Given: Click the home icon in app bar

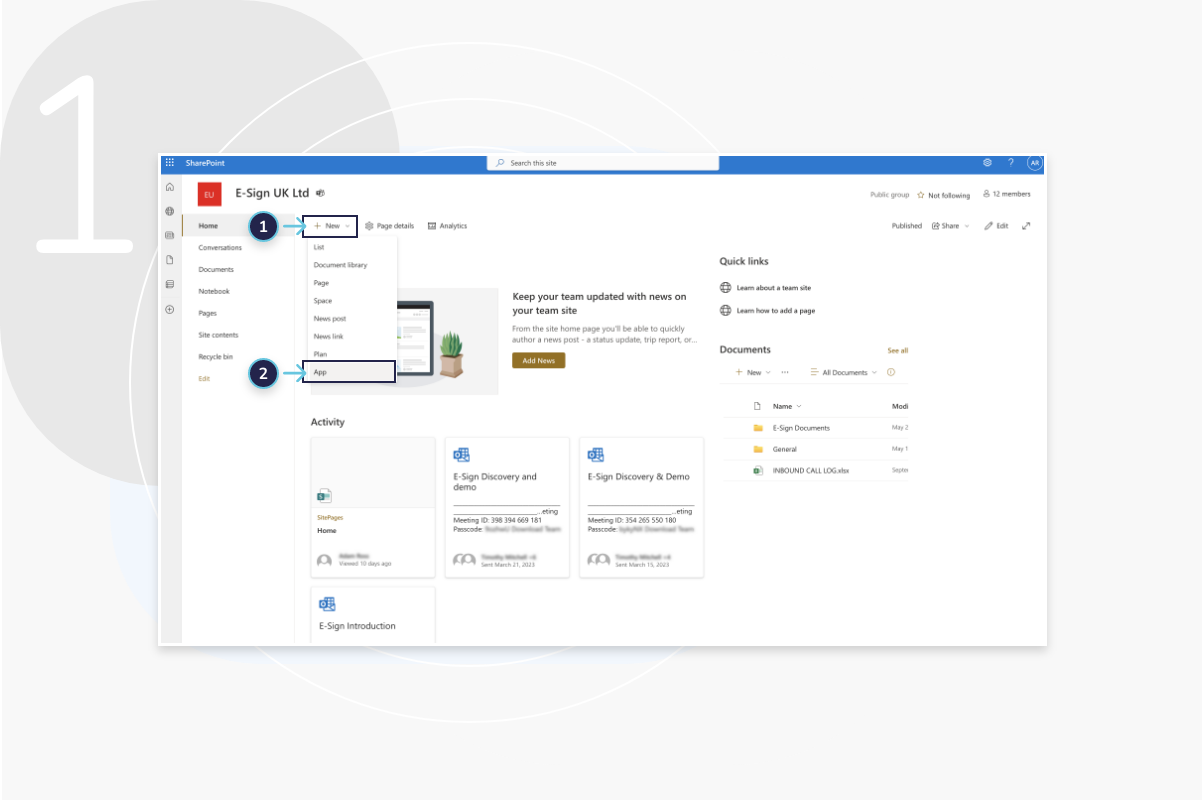Looking at the screenshot, I should (170, 187).
